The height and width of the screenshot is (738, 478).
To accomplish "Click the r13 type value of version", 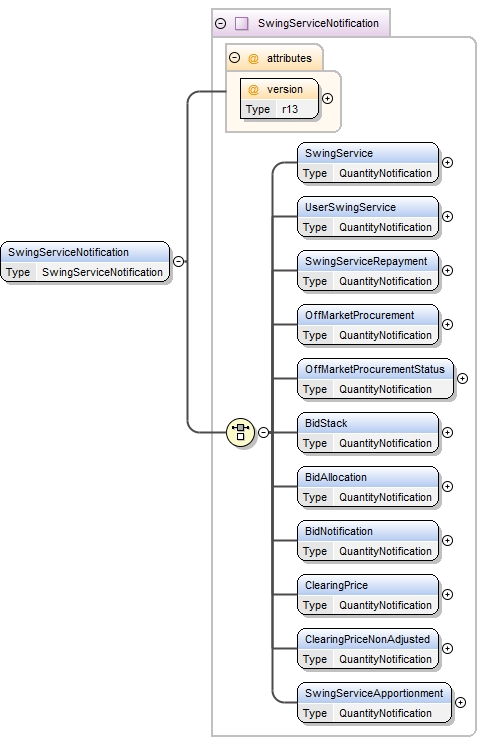I will (290, 109).
